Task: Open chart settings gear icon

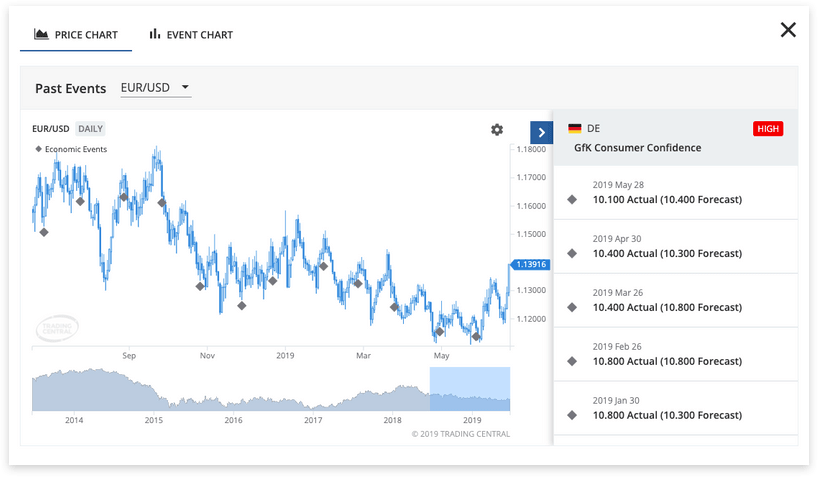Action: click(x=497, y=130)
